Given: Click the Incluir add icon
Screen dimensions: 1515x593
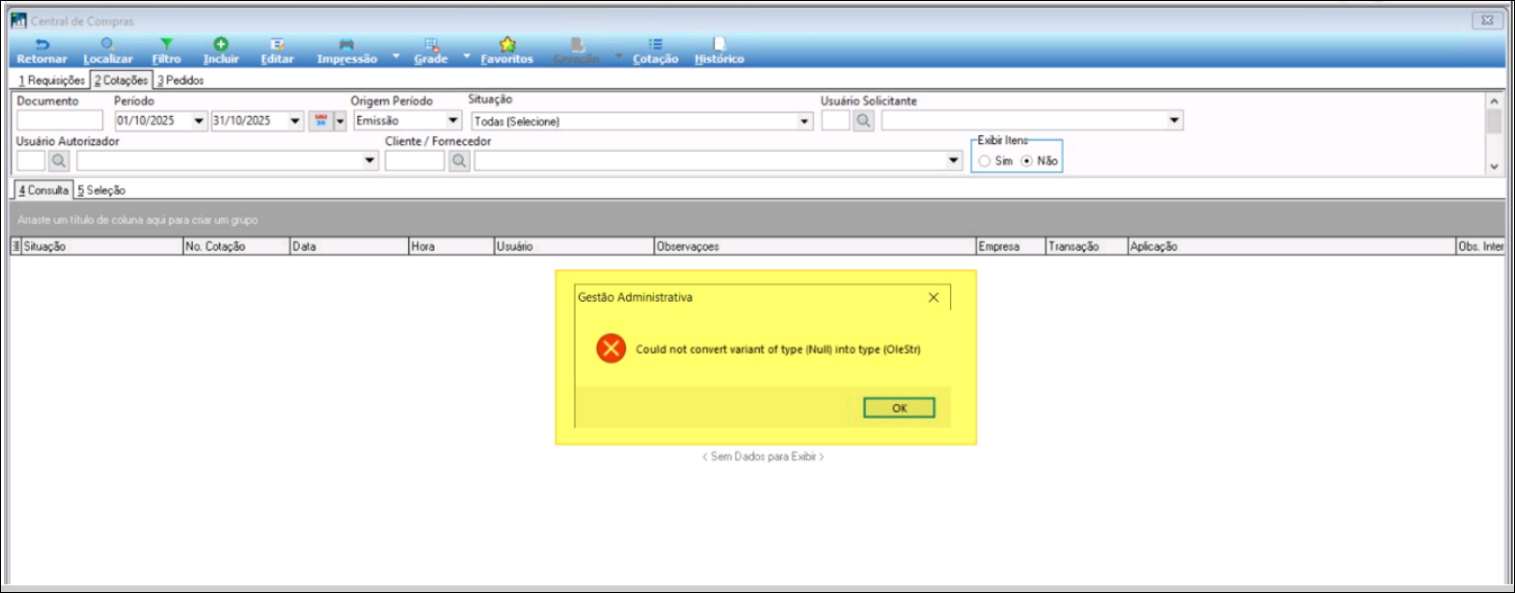Looking at the screenshot, I should (221, 45).
